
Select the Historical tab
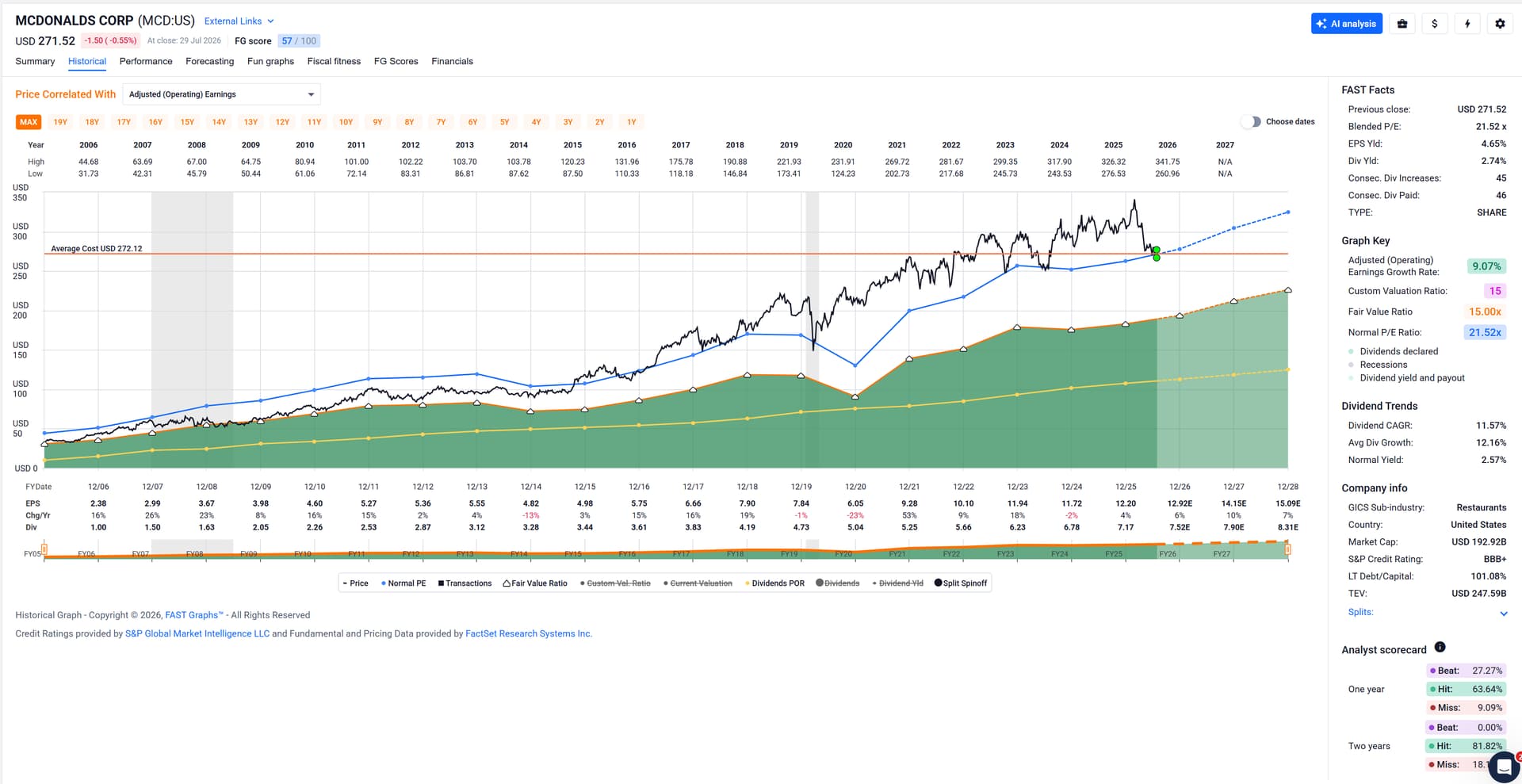pyautogui.click(x=87, y=61)
